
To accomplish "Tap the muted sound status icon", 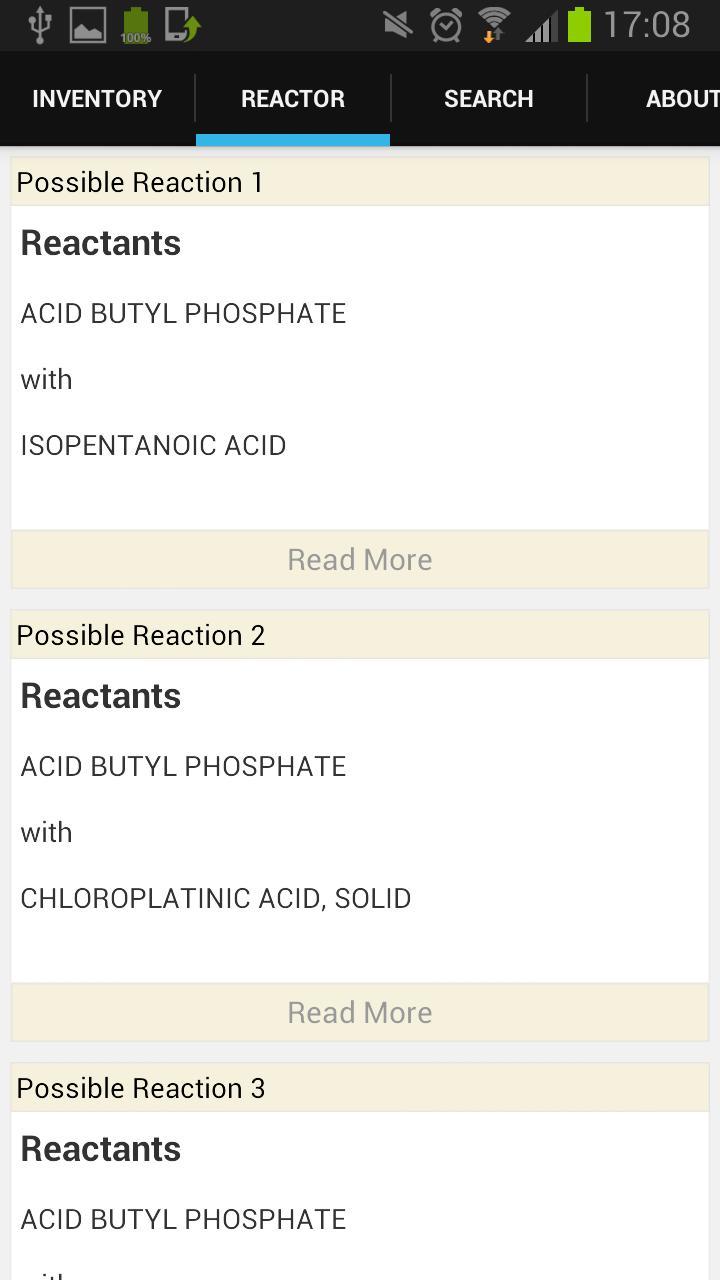I will tap(398, 25).
